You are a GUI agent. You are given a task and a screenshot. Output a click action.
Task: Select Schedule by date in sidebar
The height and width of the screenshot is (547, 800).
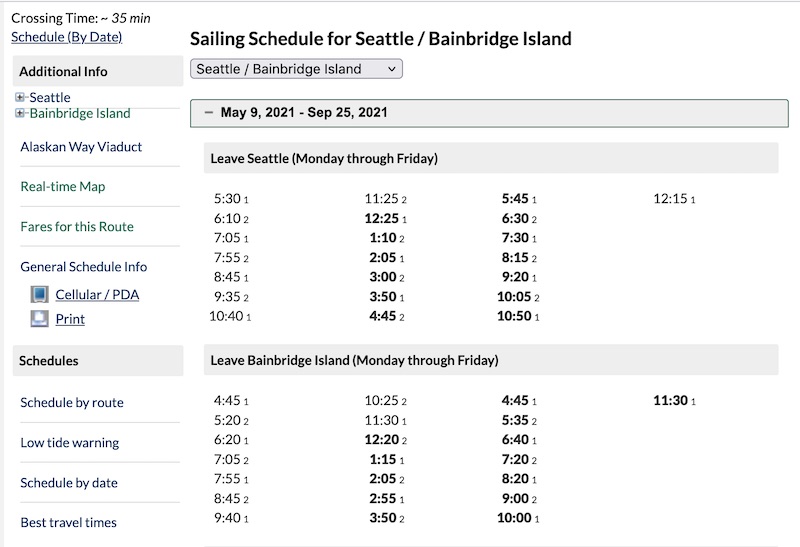point(69,482)
